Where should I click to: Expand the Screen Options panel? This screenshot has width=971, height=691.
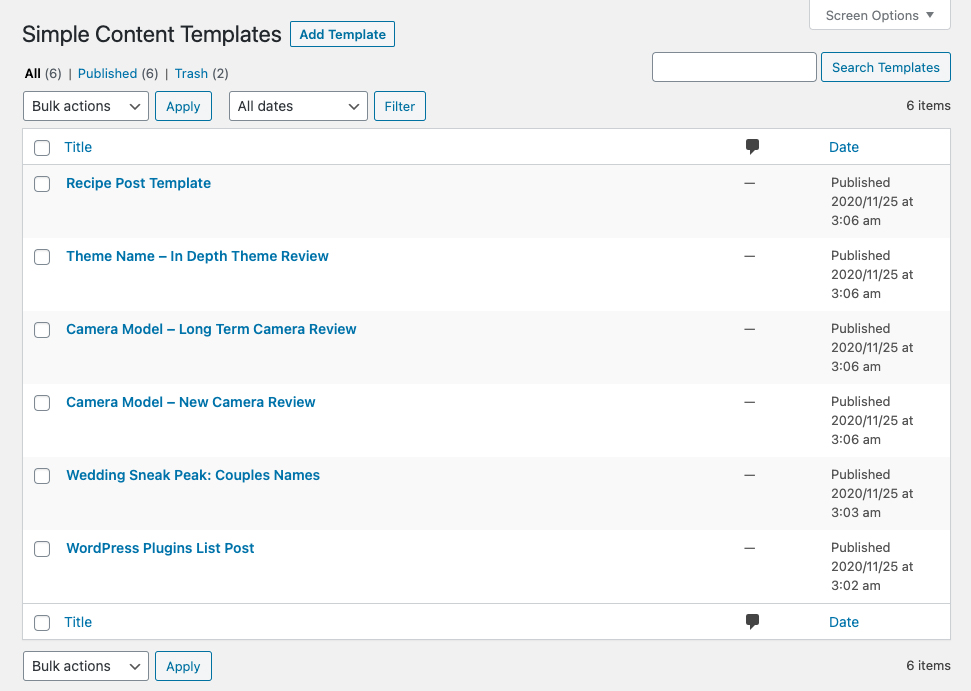879,15
